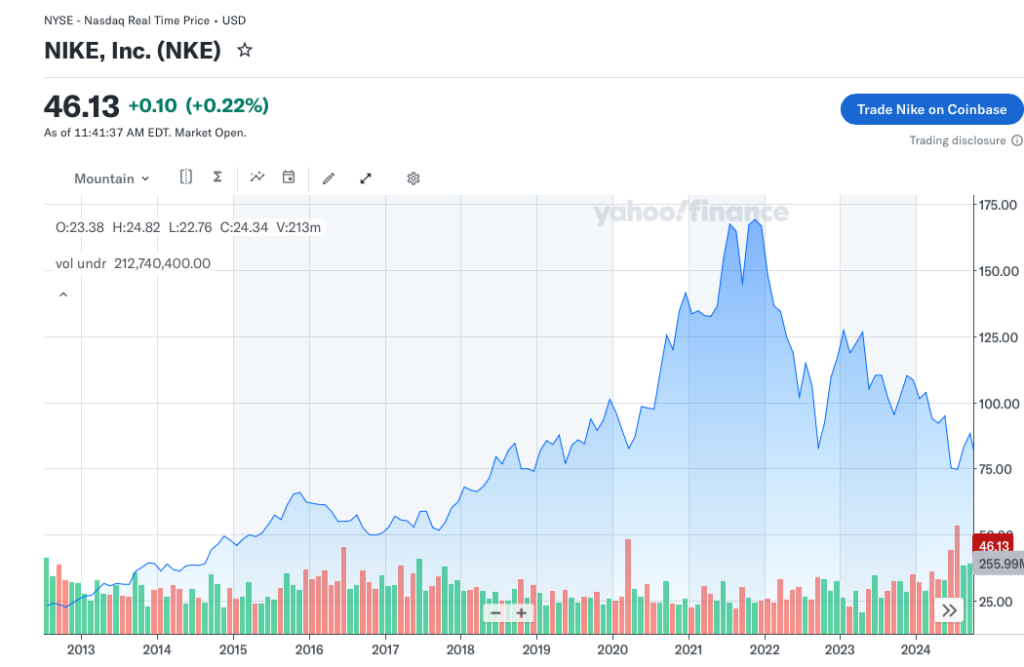
Task: Open chart settings gear
Action: tap(413, 178)
